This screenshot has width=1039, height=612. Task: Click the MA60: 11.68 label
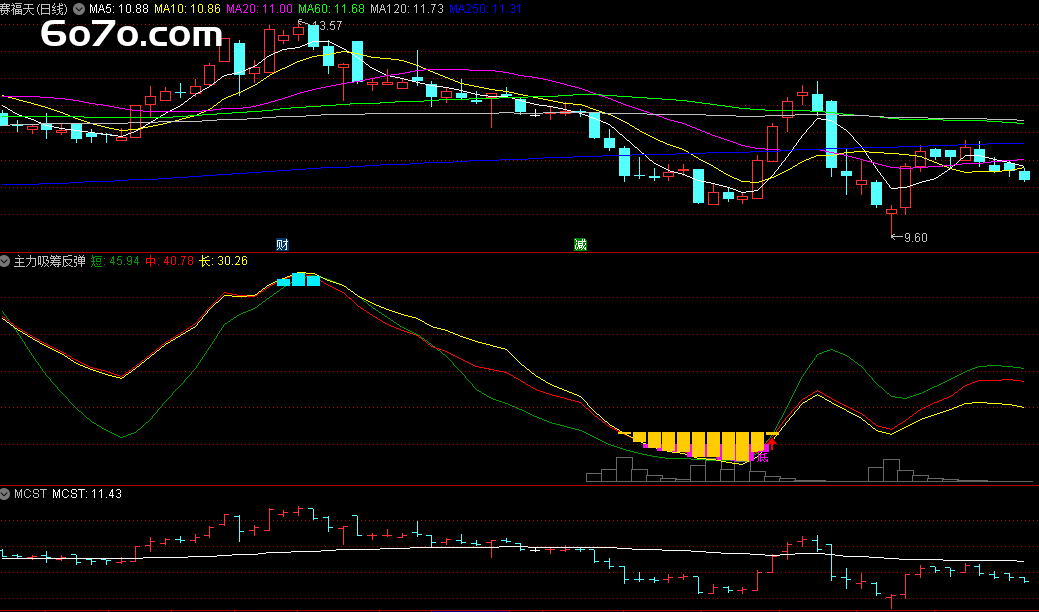coord(331,9)
